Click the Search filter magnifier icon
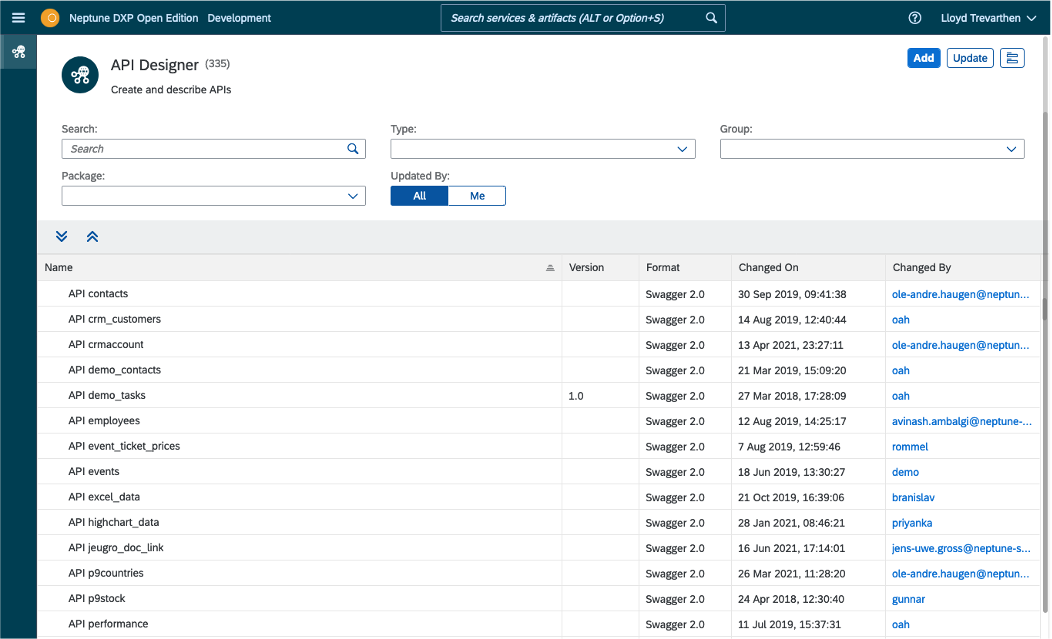 pos(353,149)
